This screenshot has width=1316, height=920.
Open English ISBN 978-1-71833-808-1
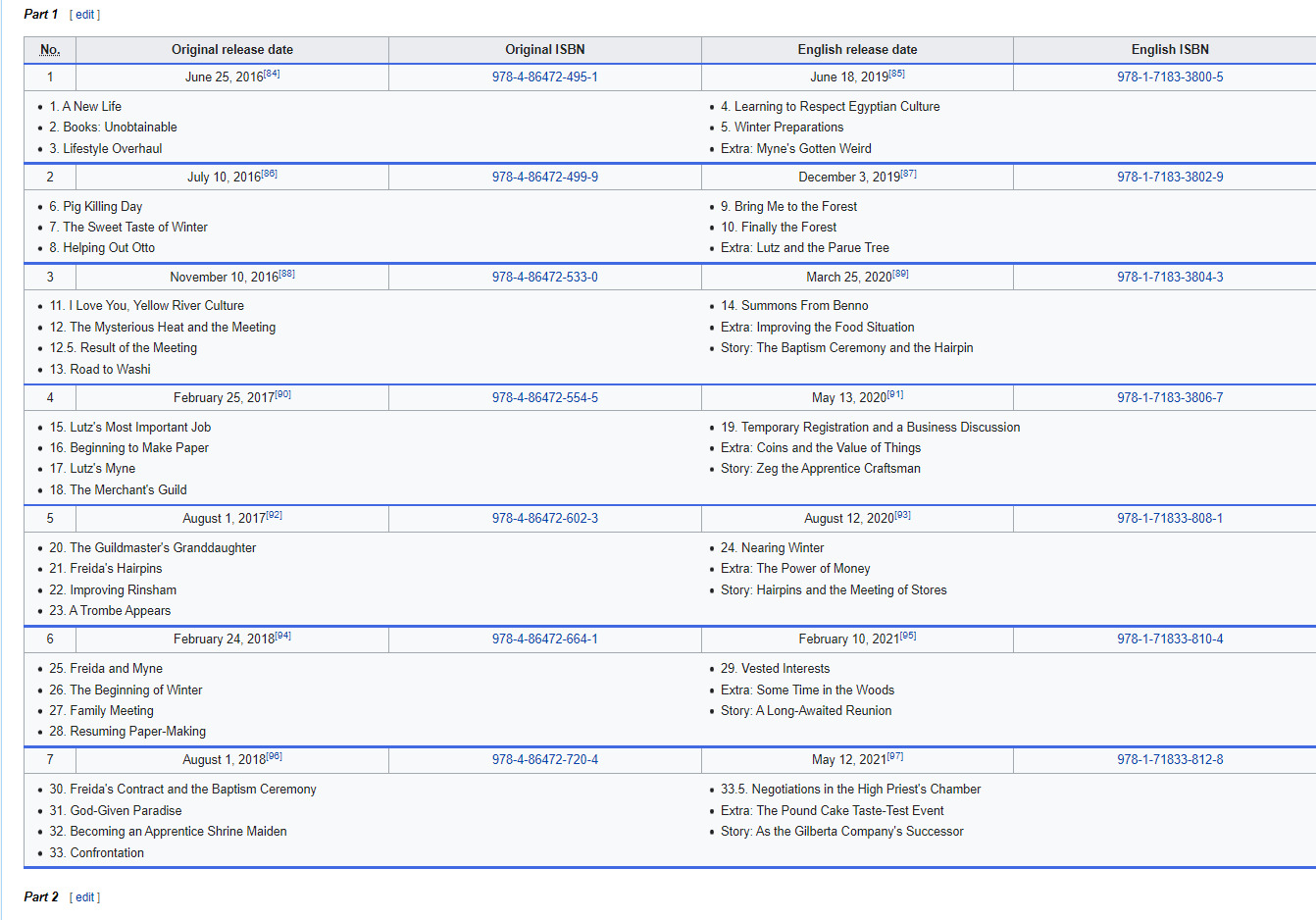pos(1169,519)
